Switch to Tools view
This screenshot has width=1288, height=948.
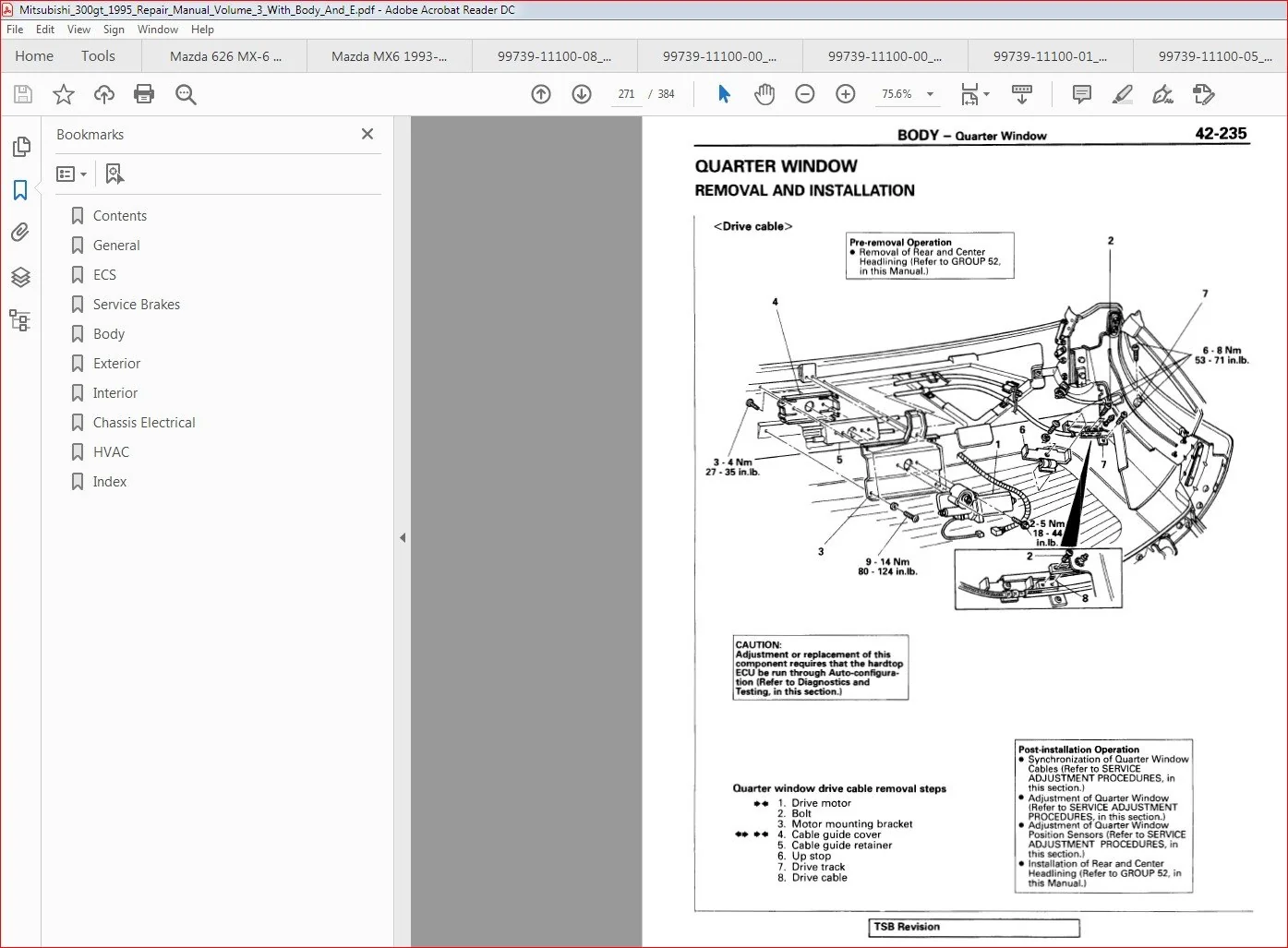point(98,56)
